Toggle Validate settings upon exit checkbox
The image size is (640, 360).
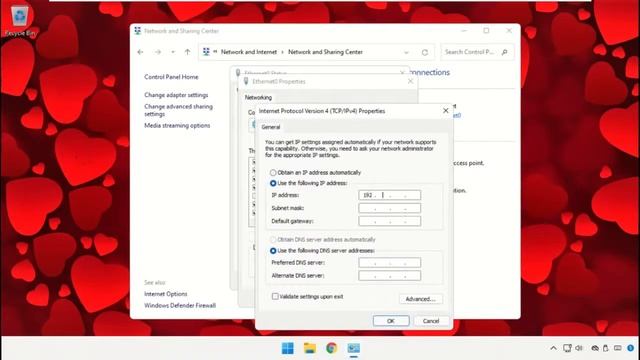[275, 296]
